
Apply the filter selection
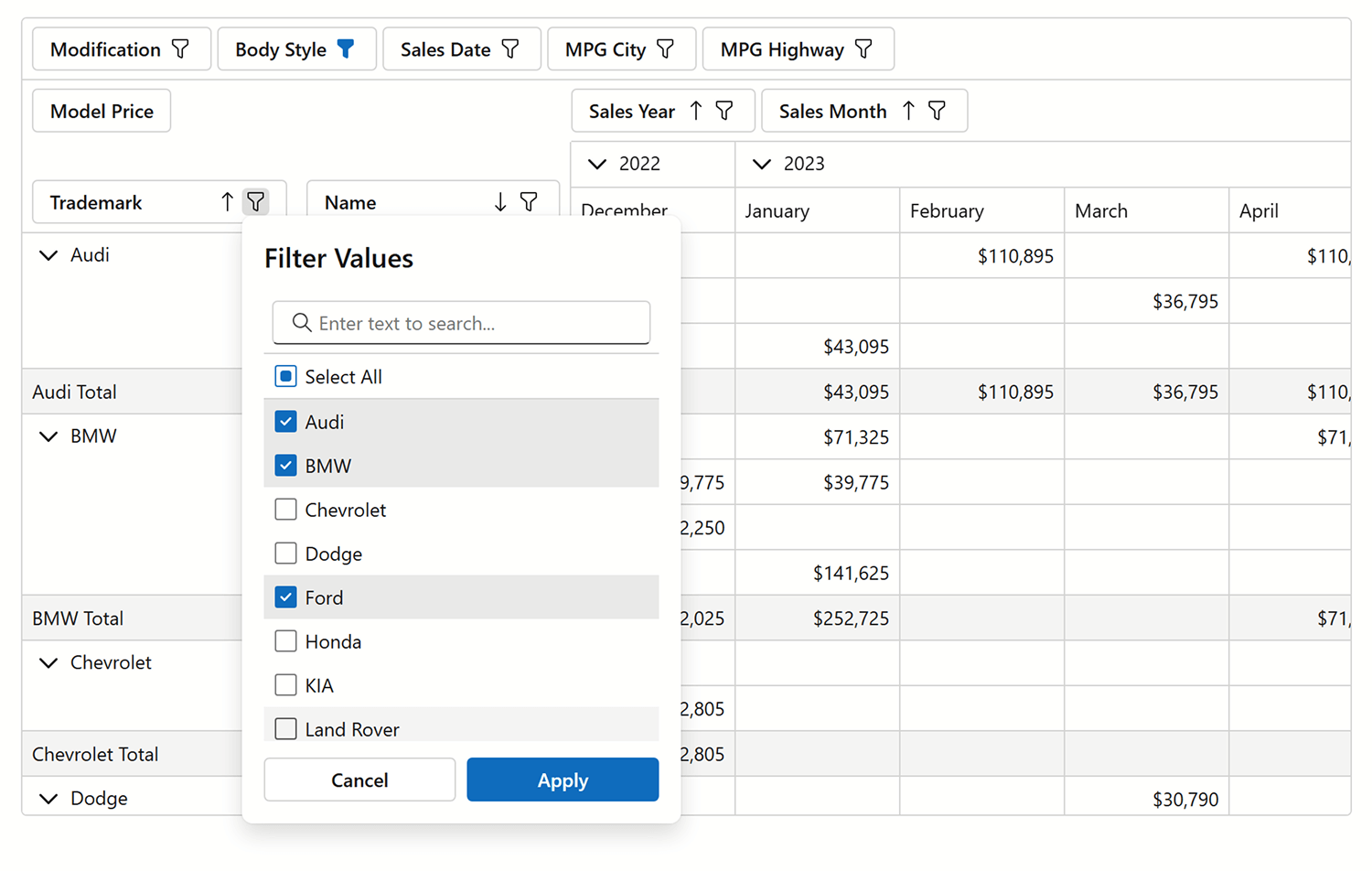(x=562, y=780)
